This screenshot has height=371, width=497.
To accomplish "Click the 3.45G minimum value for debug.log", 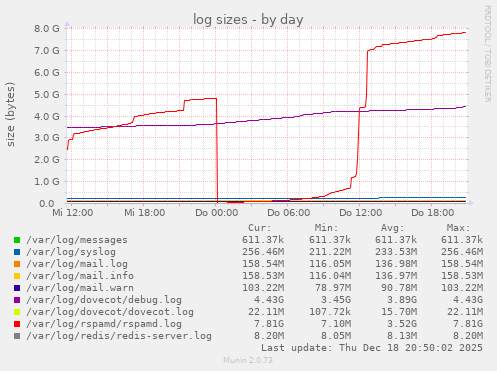I will (335, 300).
